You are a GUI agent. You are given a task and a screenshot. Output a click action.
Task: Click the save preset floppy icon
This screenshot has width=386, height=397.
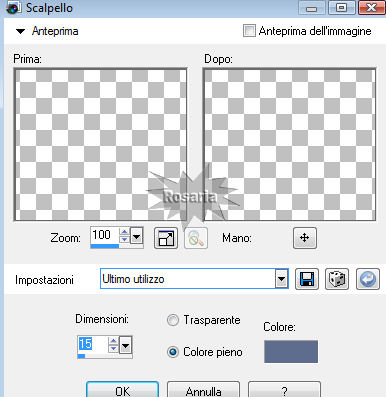coord(307,279)
